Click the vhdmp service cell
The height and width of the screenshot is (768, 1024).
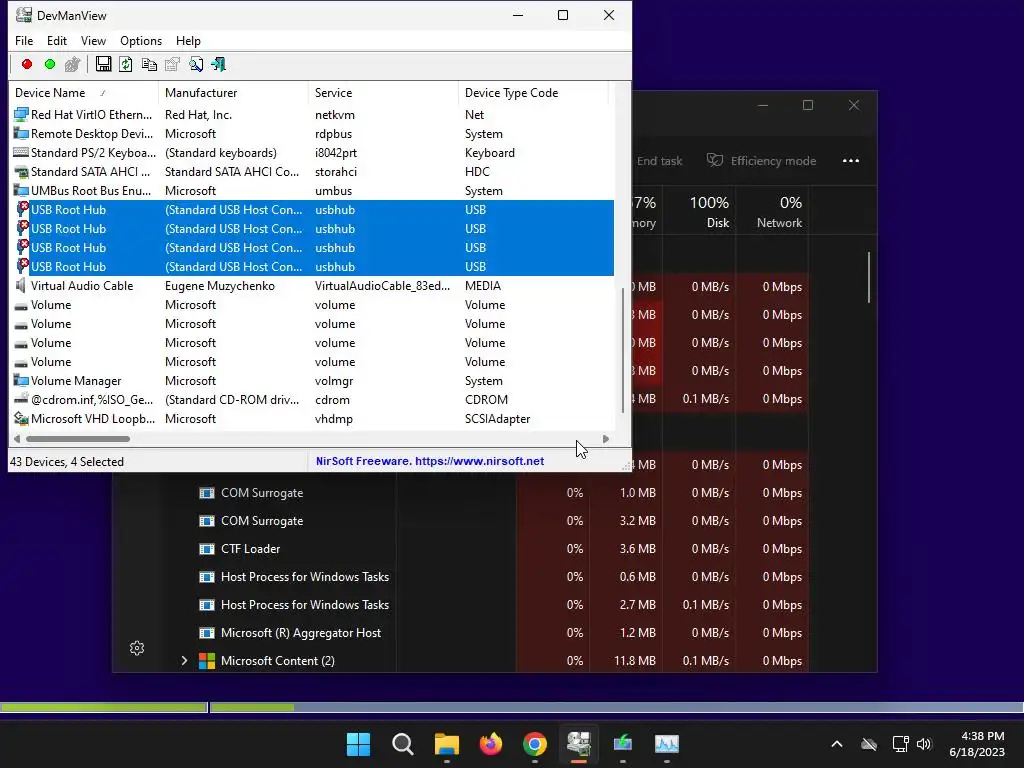pos(334,419)
